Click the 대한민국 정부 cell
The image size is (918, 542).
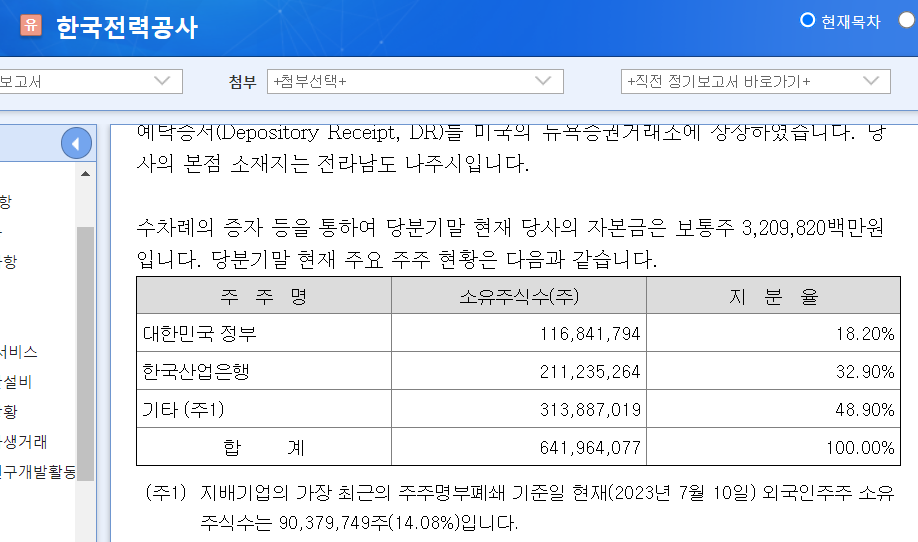click(x=264, y=333)
